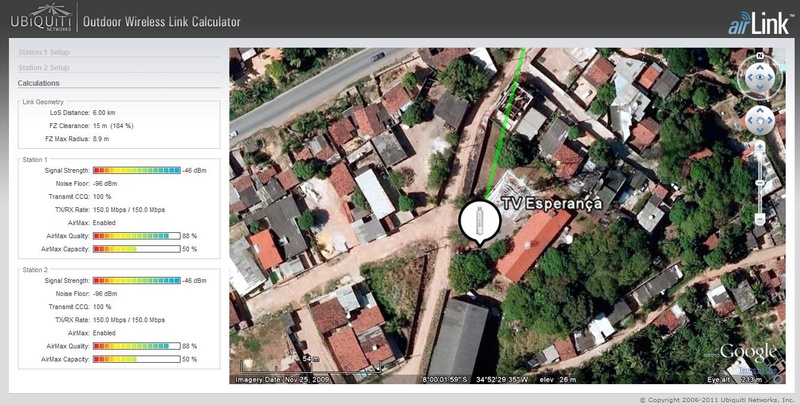This screenshot has height=405, width=800.
Task: Pan map down with hand control arrow
Action: (x=760, y=131)
